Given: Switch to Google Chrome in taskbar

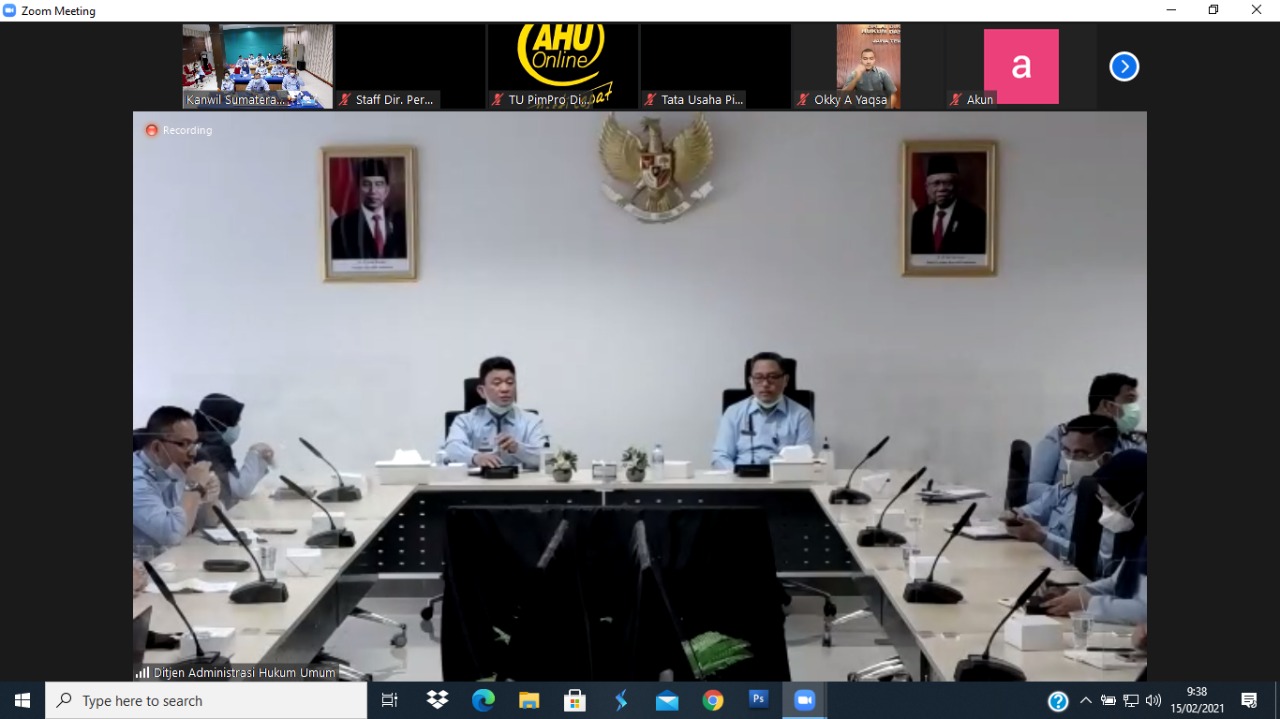Looking at the screenshot, I should 713,701.
